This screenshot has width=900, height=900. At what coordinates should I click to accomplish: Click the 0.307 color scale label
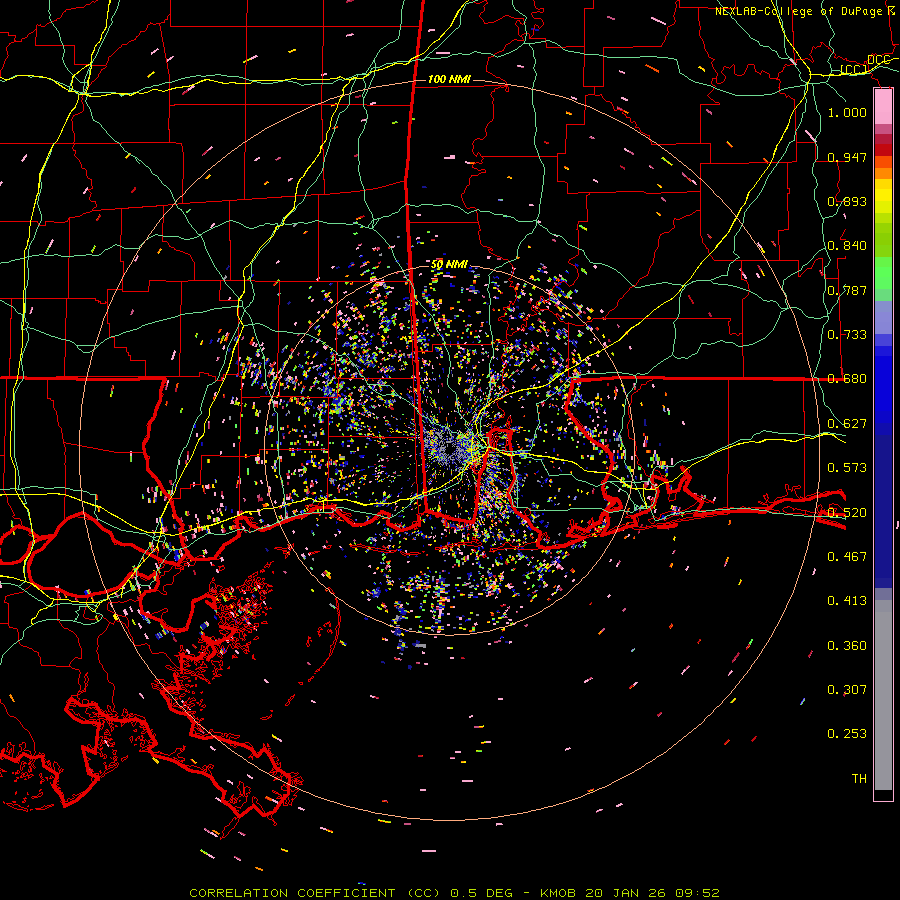[847, 690]
